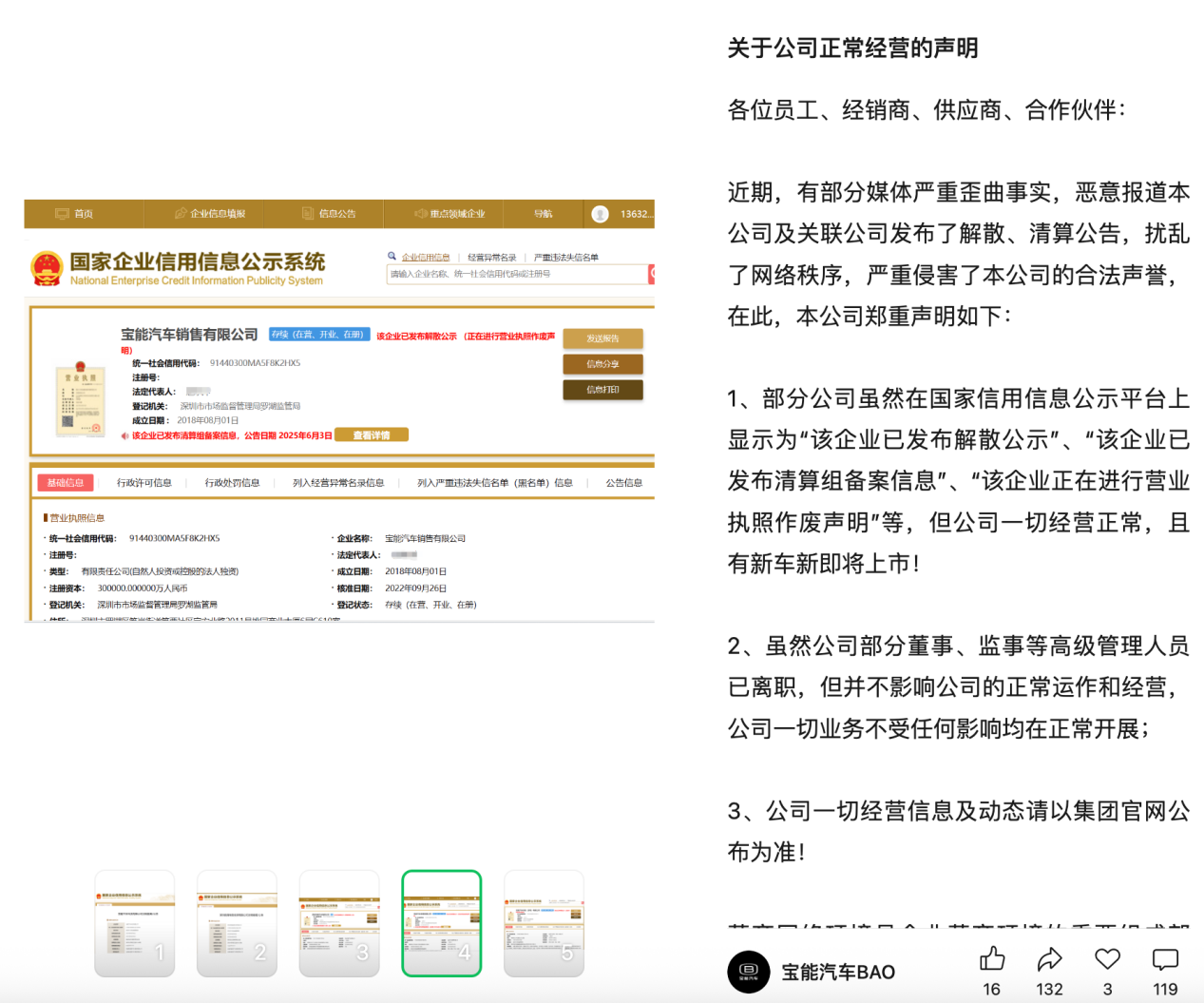Open 导航 navigation item
This screenshot has width=1204, height=1003.
coord(543,214)
